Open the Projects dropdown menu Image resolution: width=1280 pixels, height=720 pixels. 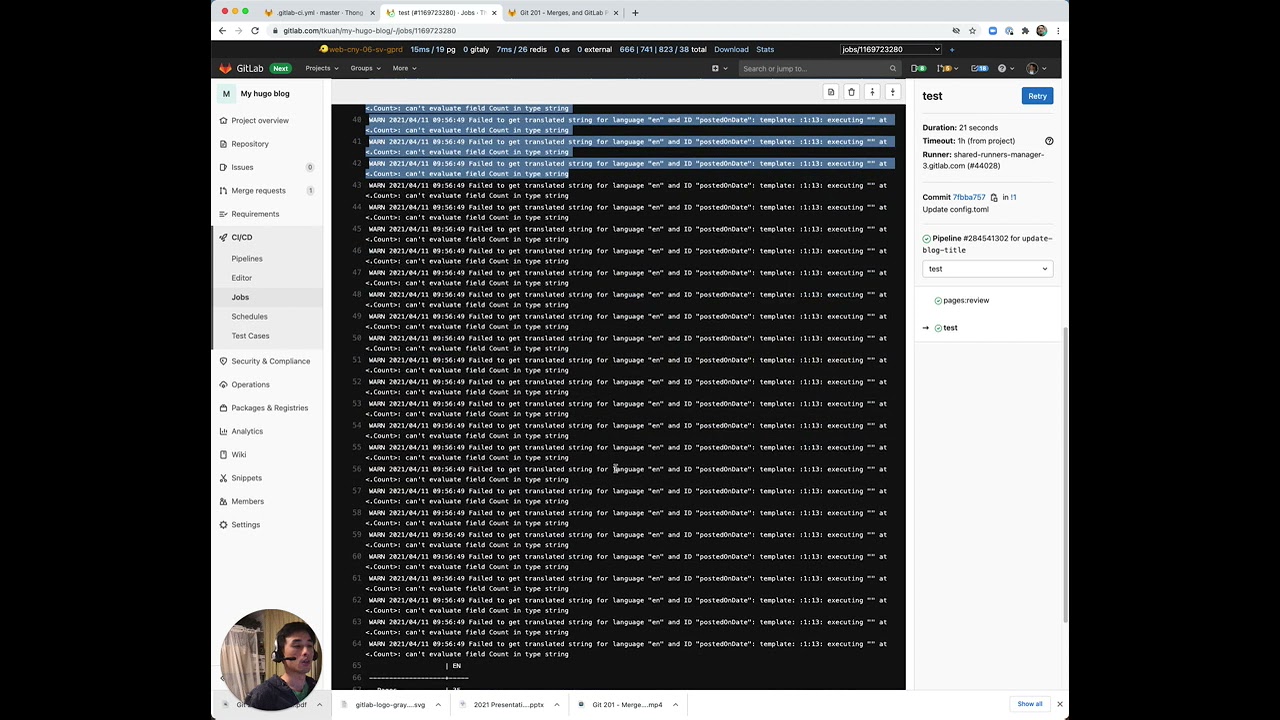pos(322,68)
